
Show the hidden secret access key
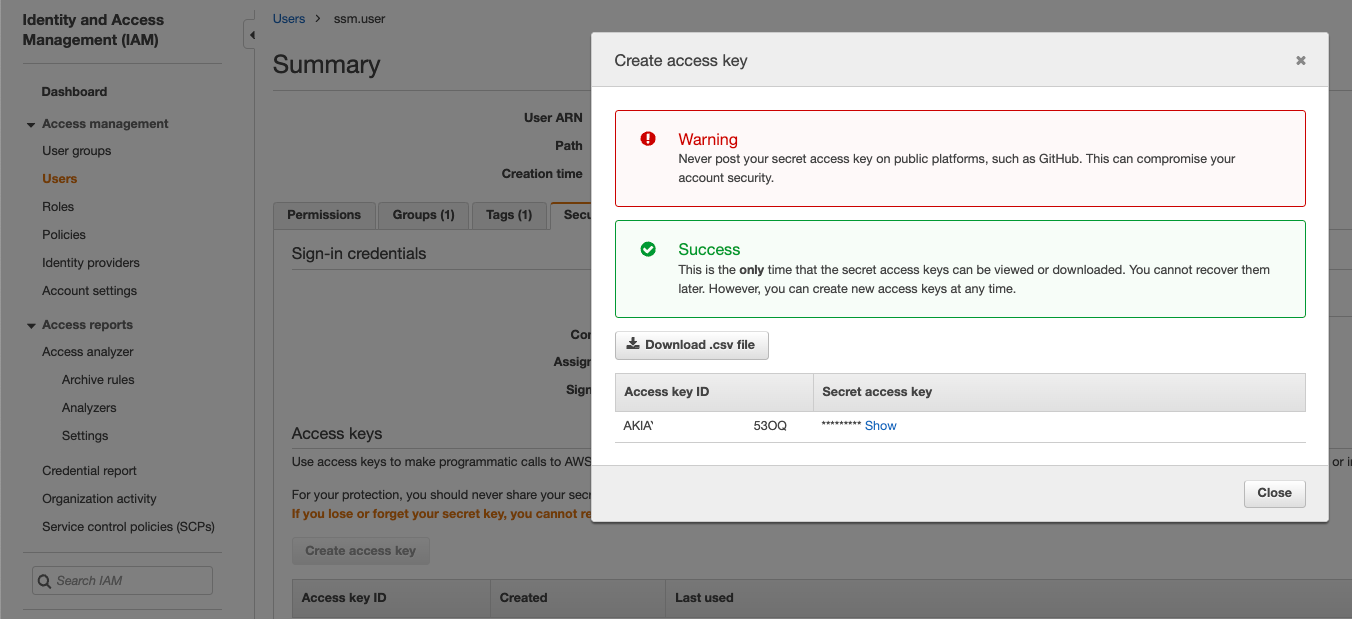[x=880, y=425]
